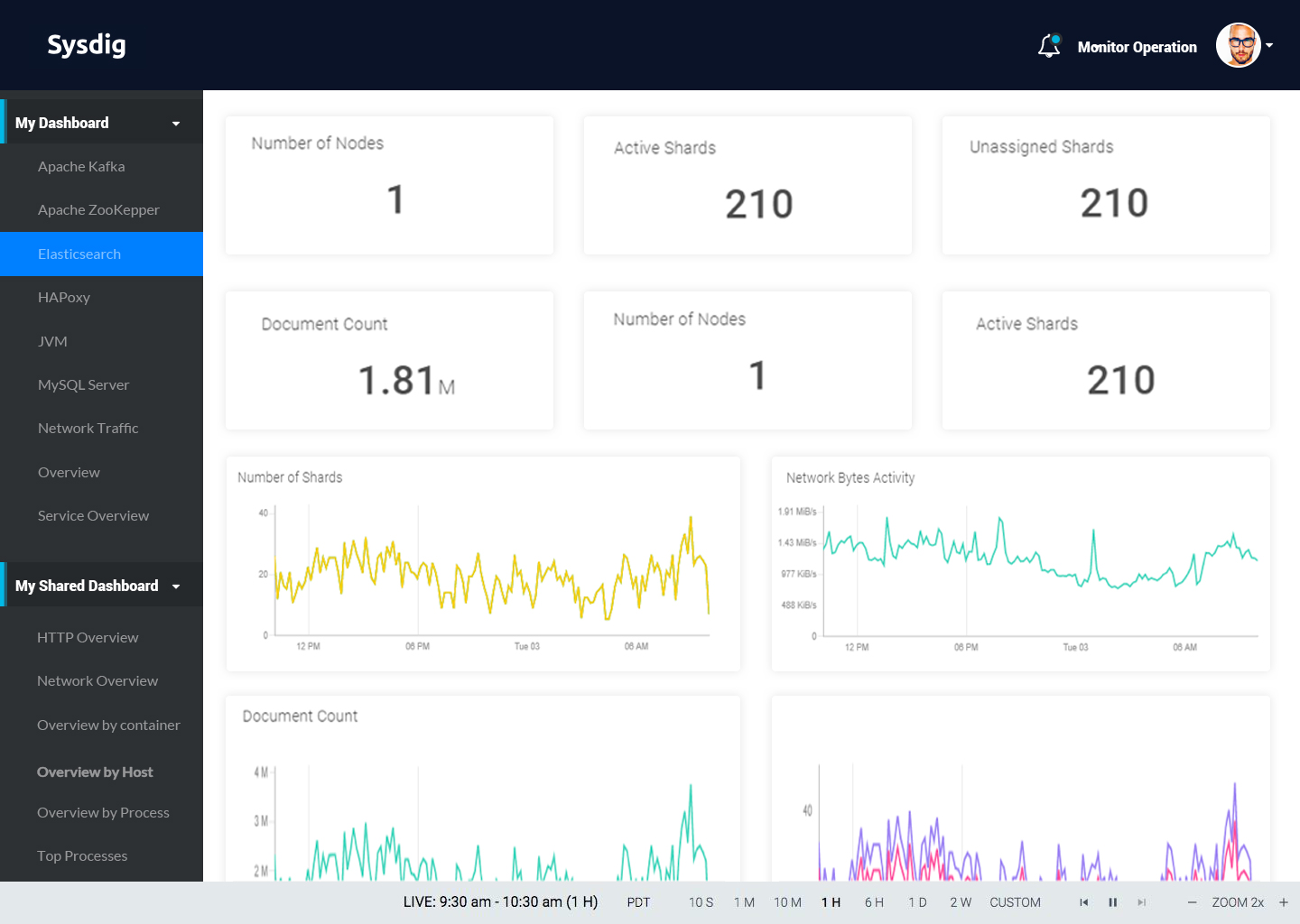Click the Network Bytes Activity chart
The image size is (1300, 924).
[x=1021, y=564]
